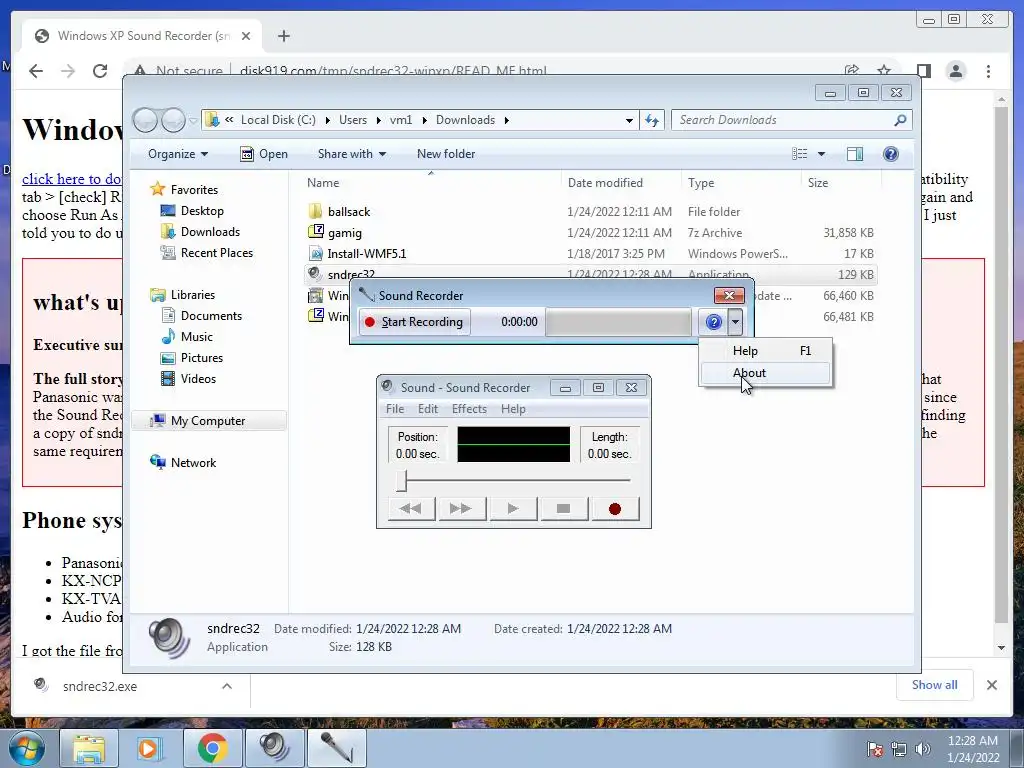1024x768 pixels.
Task: Open the Share with dropdown
Action: click(x=351, y=154)
